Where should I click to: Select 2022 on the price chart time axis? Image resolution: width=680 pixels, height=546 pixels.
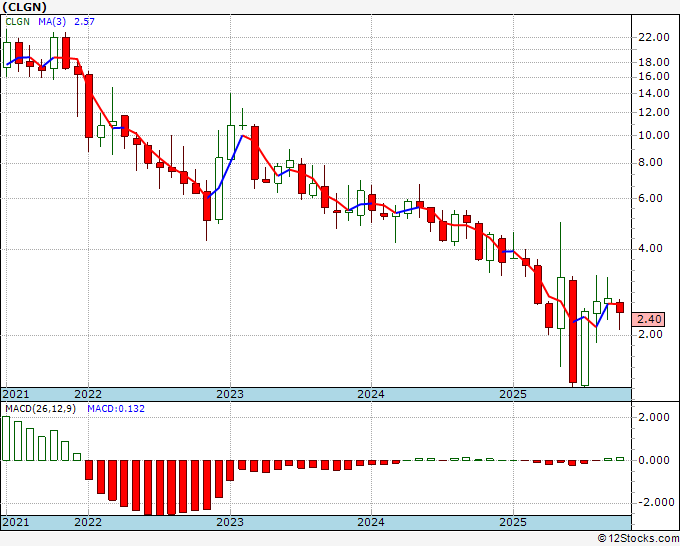click(88, 394)
